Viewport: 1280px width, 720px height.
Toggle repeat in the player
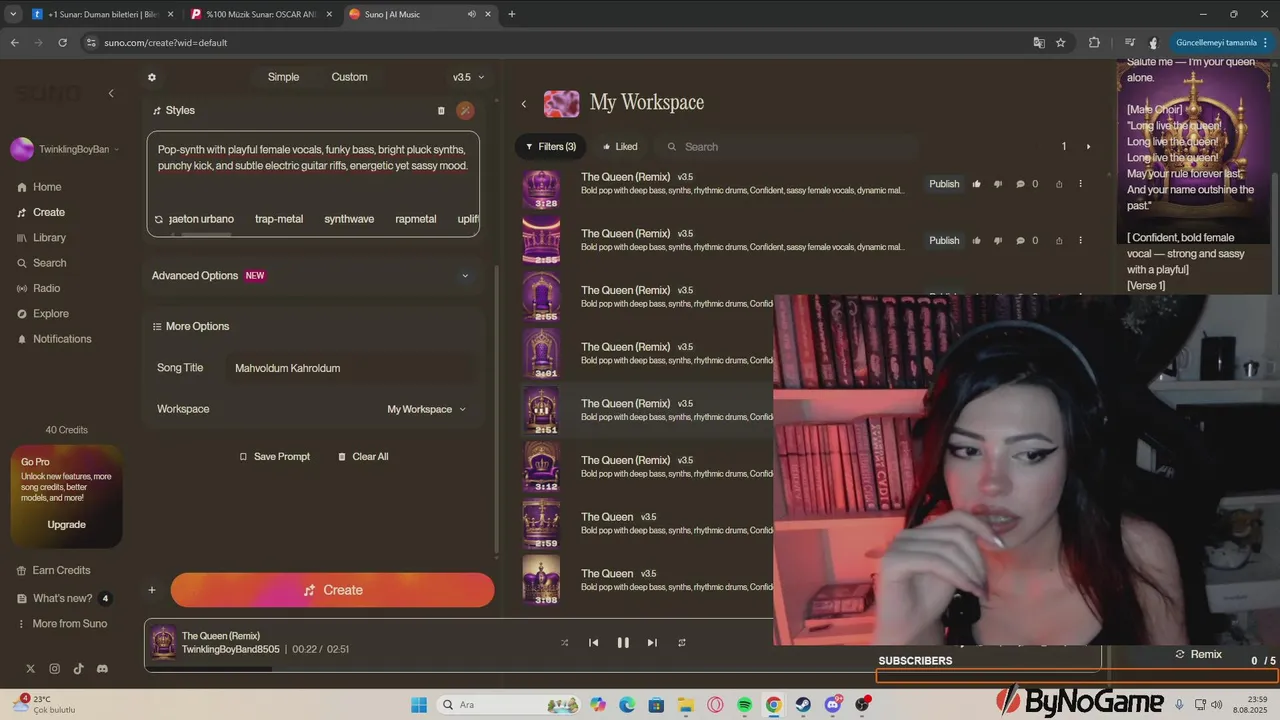682,643
